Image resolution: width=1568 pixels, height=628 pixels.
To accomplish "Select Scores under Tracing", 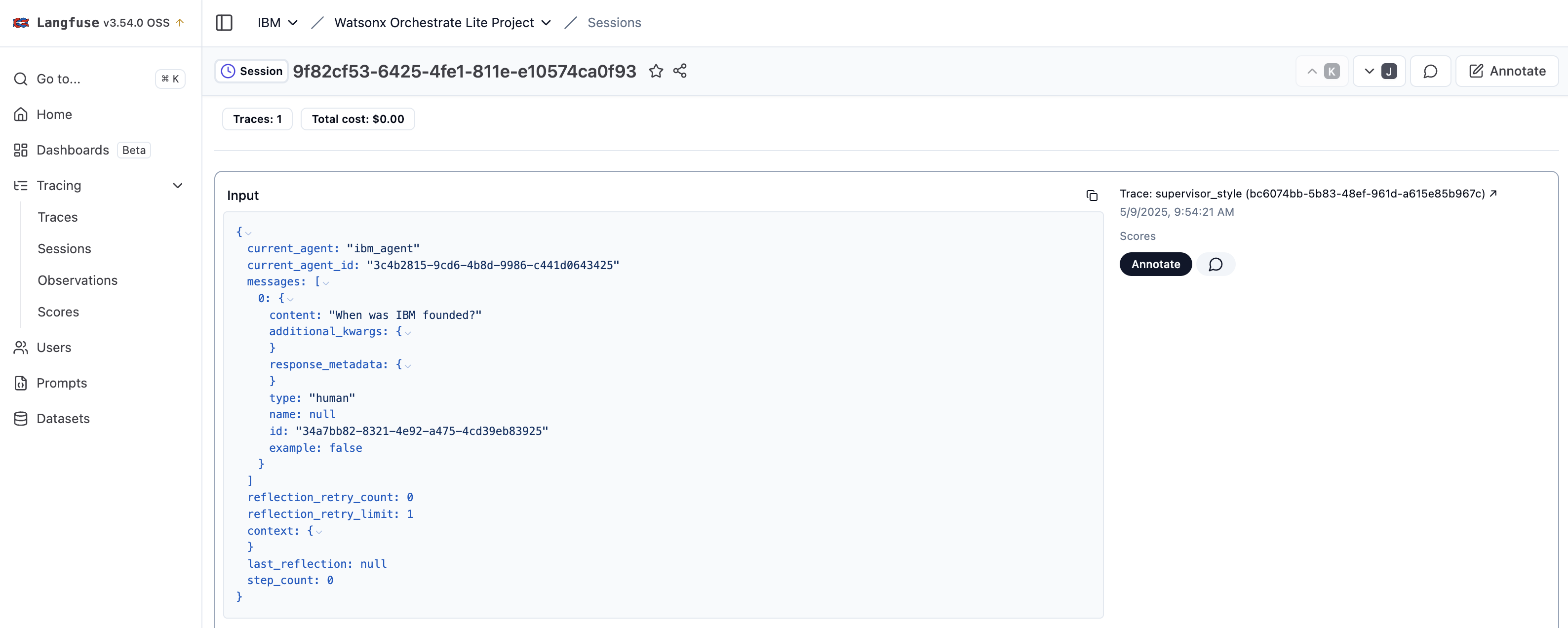I will pyautogui.click(x=58, y=312).
